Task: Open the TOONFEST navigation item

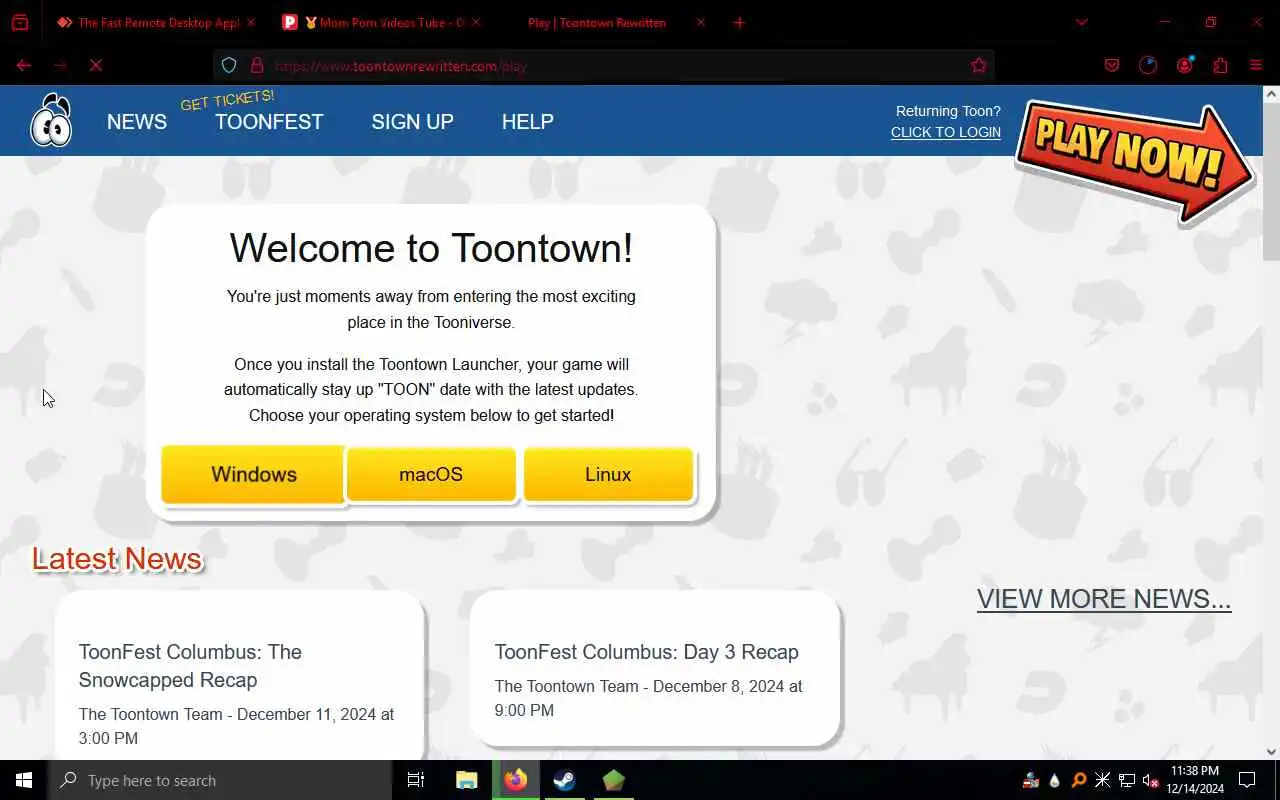Action: click(269, 121)
